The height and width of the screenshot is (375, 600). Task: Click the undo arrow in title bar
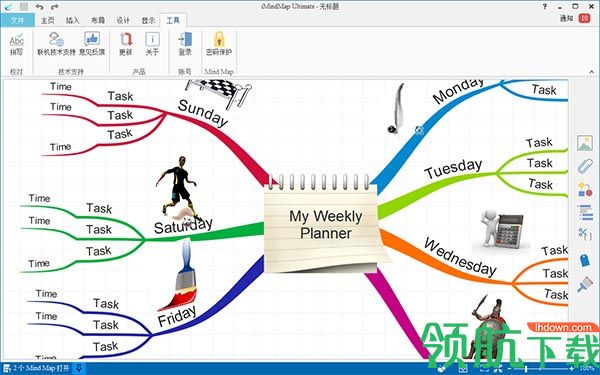[x=39, y=7]
